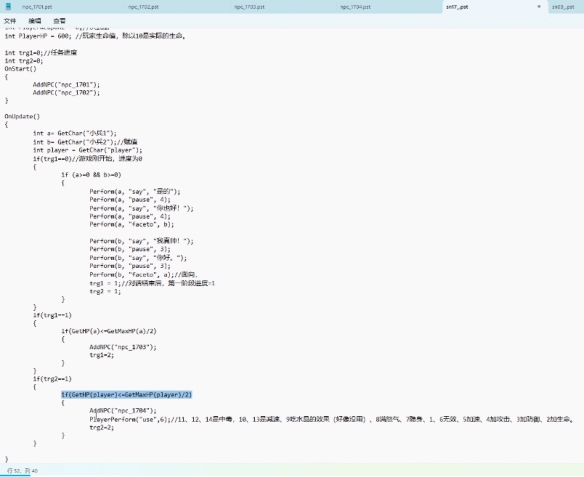The image size is (584, 477).
Task: Click on the OnUpdate() function line
Action: click(22, 117)
